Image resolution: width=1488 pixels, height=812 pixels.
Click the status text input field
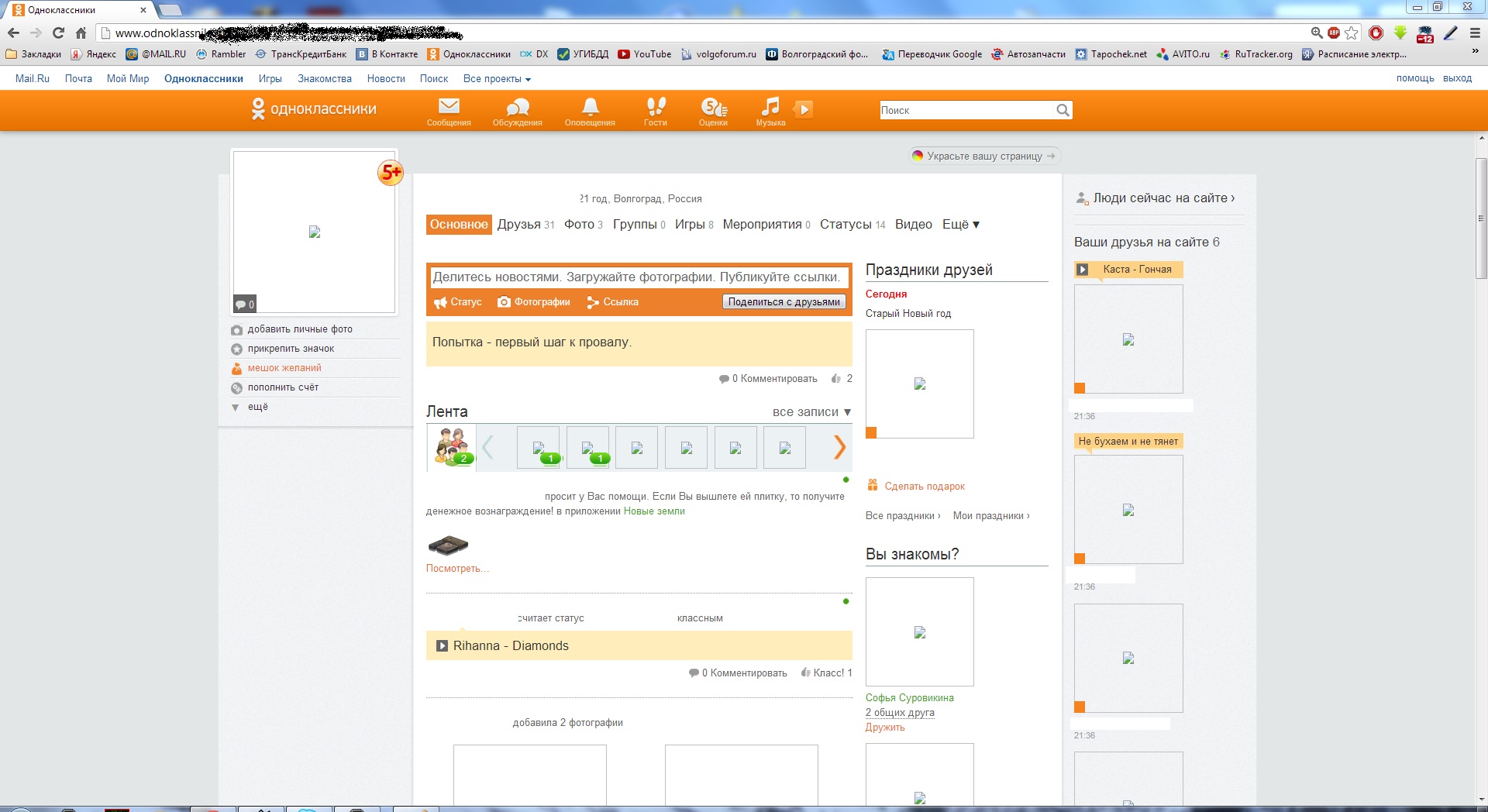point(639,277)
